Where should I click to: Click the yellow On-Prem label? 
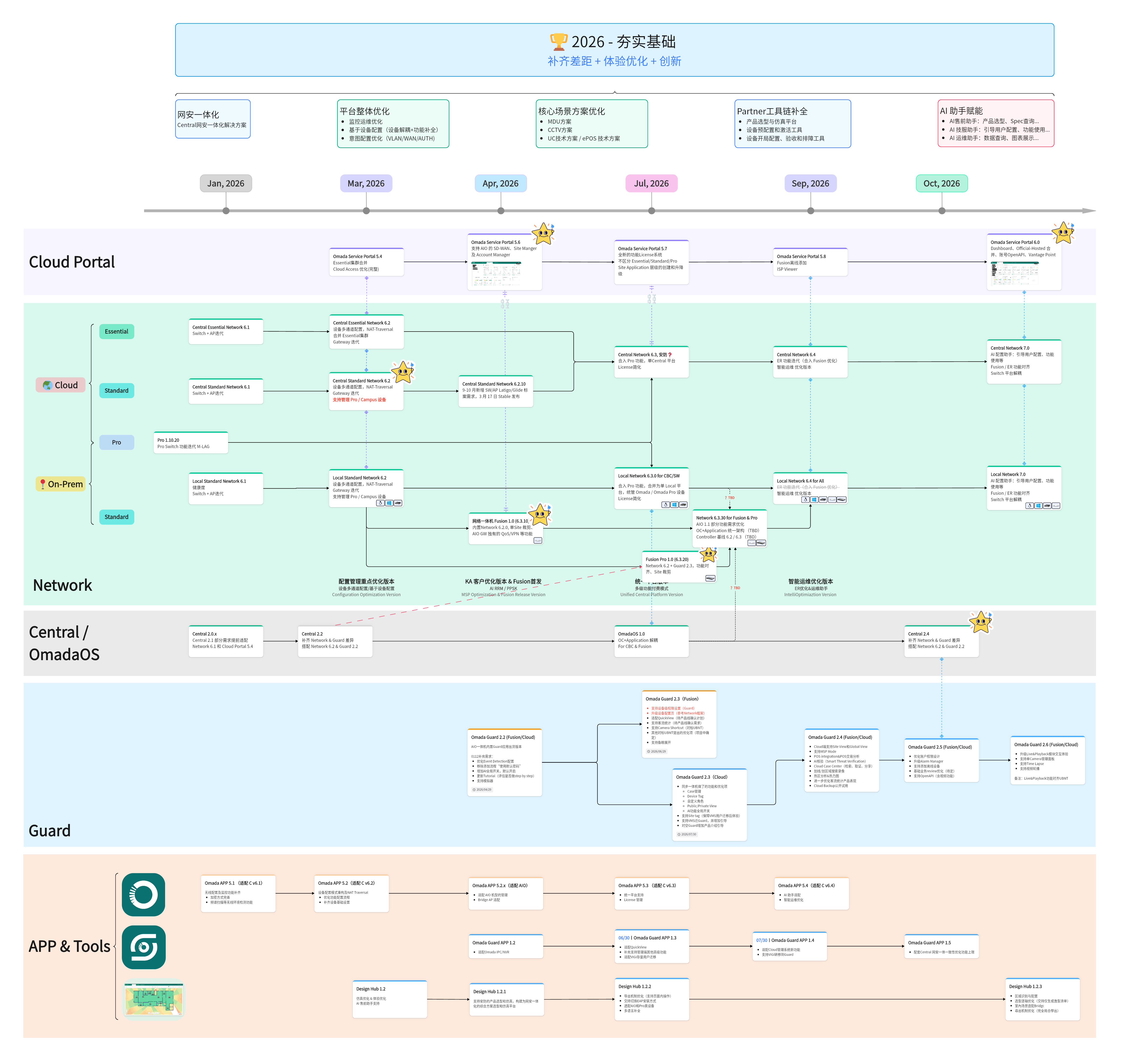click(61, 484)
